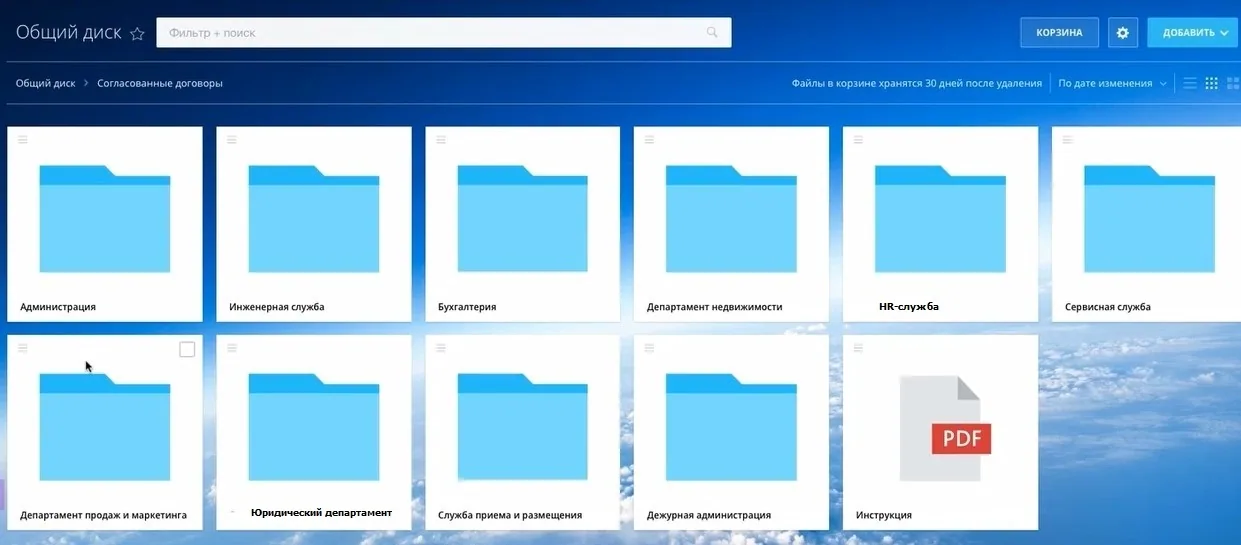This screenshot has height=545, width=1241.
Task: Open the hamburger menu on the HR-служба card
Action: 859,140
